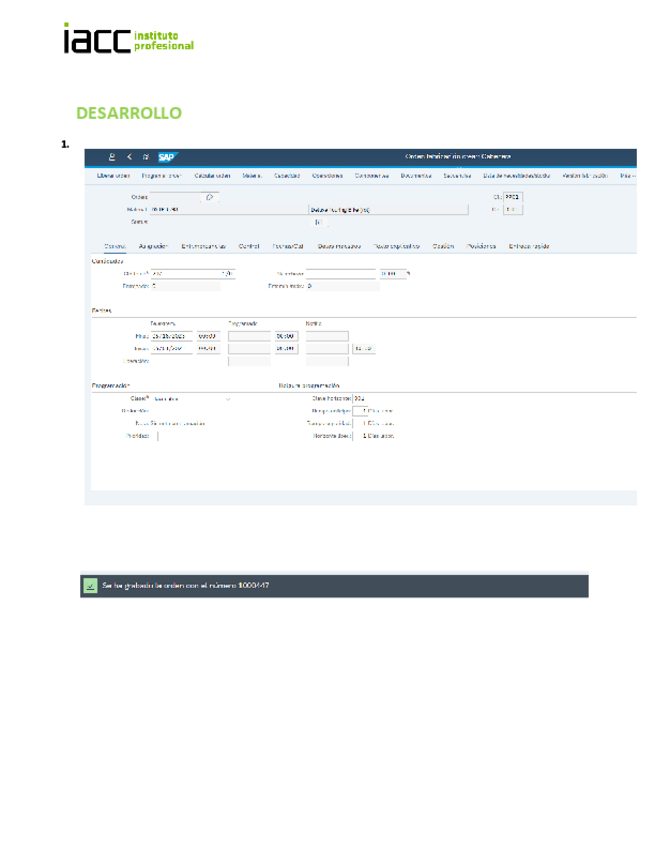Click Documentos in the toolbar
The height and width of the screenshot is (848, 655).
click(416, 176)
